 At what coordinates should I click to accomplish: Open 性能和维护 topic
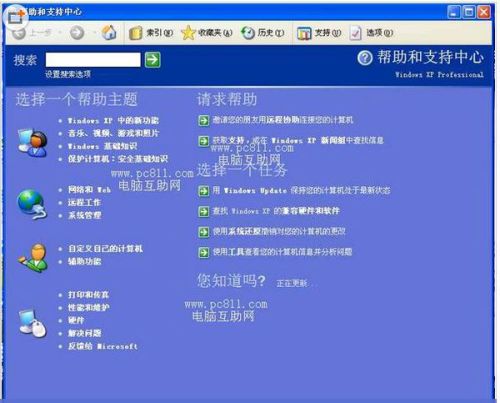89,308
